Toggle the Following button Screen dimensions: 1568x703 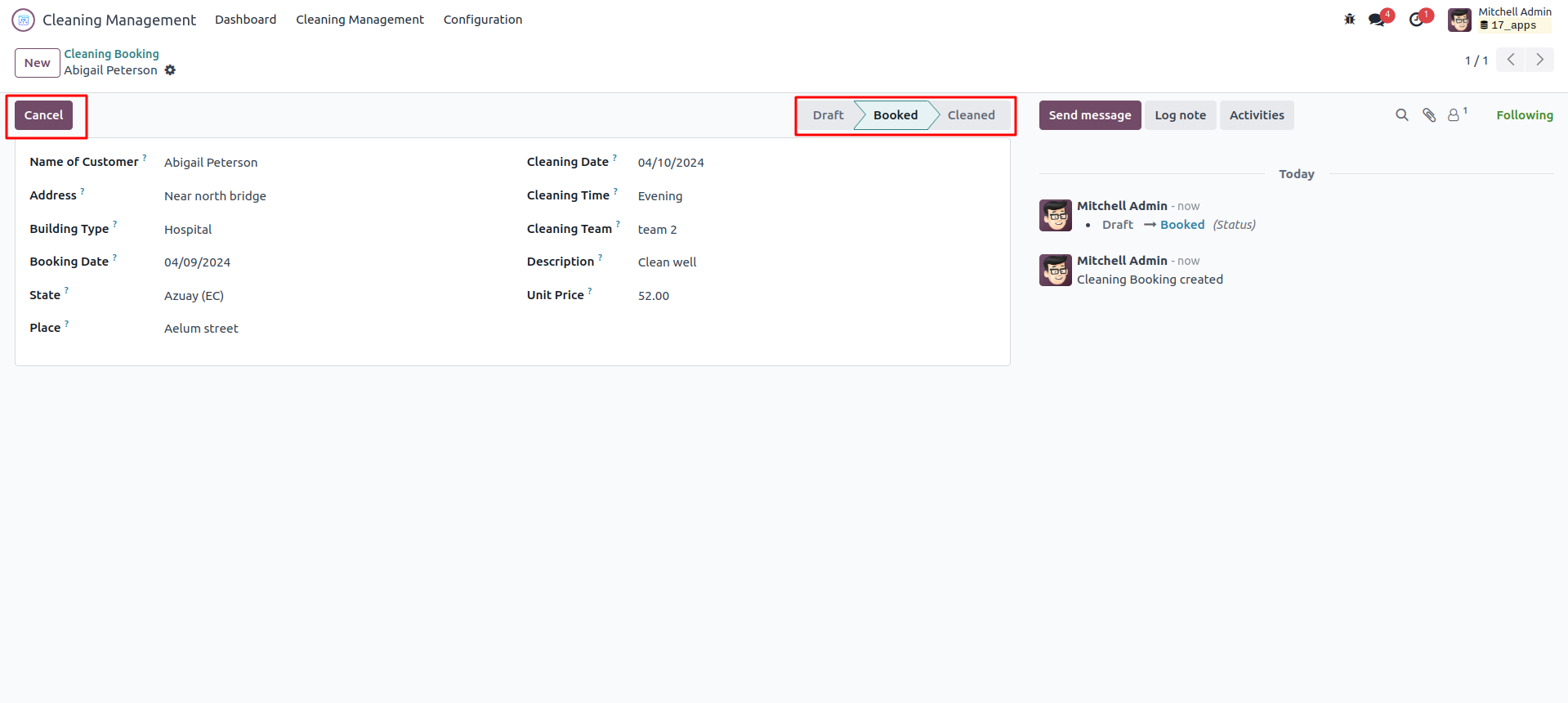point(1524,115)
